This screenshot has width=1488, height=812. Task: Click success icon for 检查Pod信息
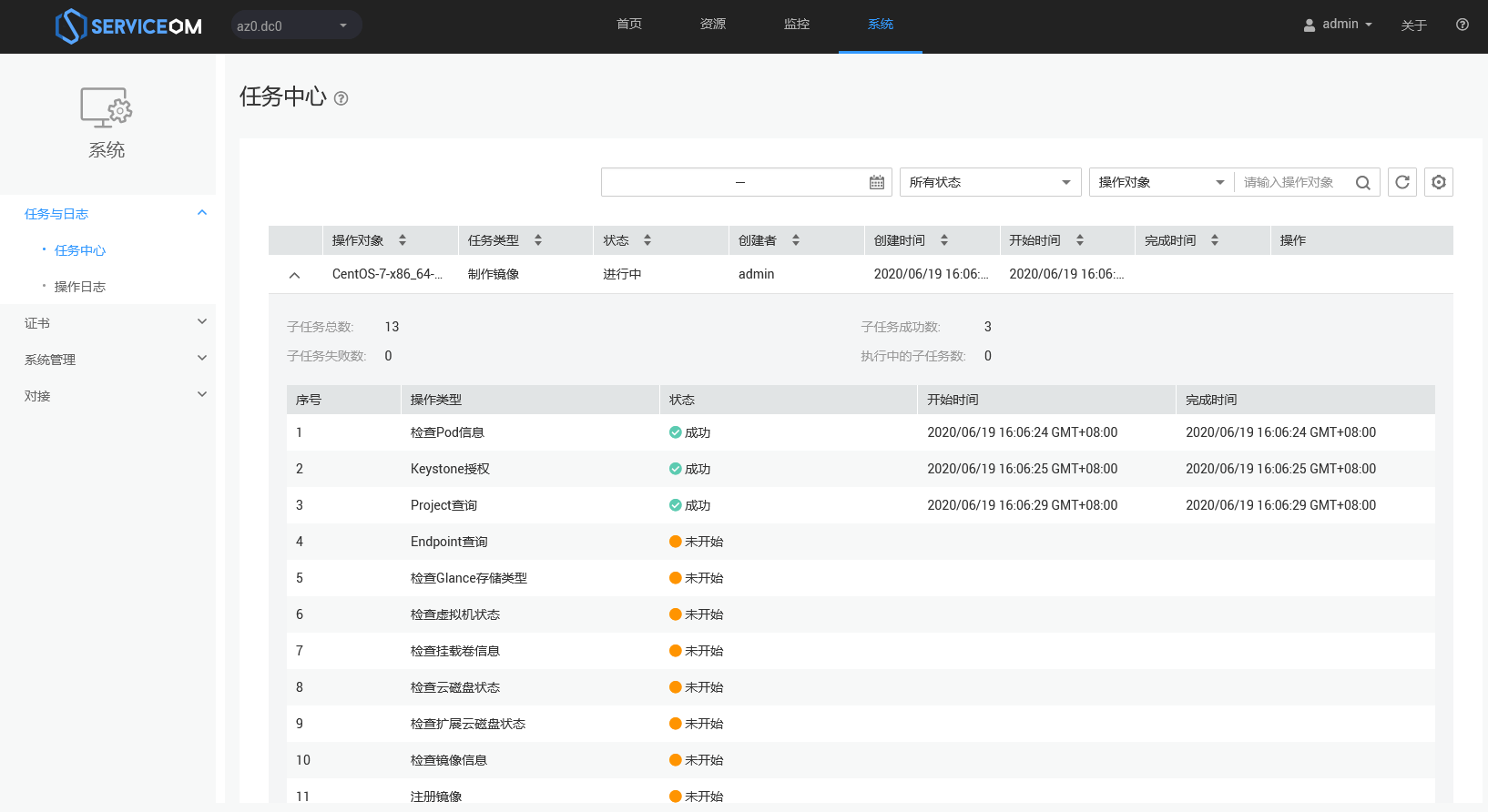676,432
